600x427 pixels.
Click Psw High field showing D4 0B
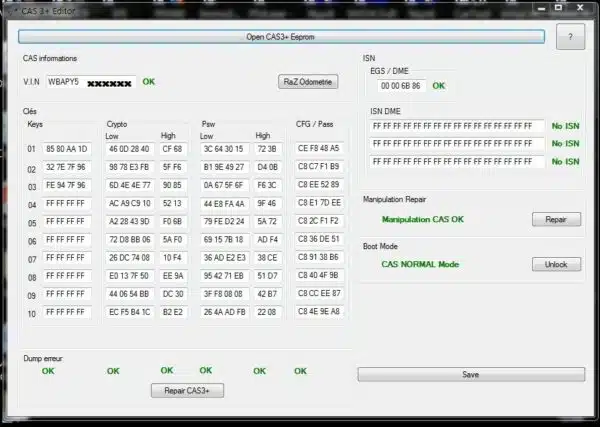coord(267,167)
